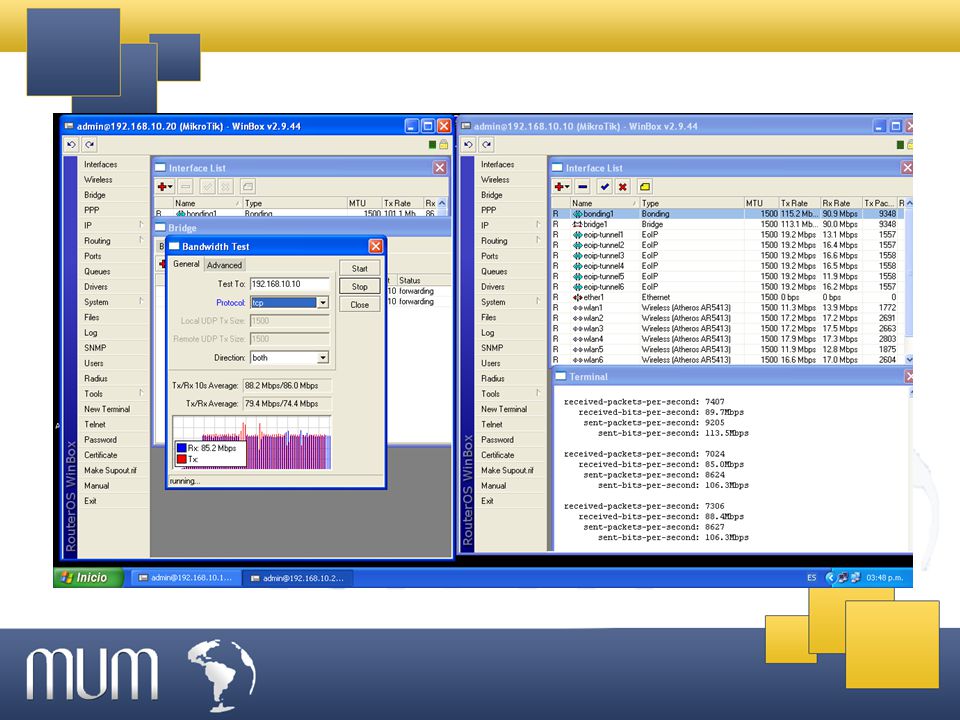This screenshot has height=720, width=960.
Task: Click the wireless icon beside wlan1
Action: (577, 308)
